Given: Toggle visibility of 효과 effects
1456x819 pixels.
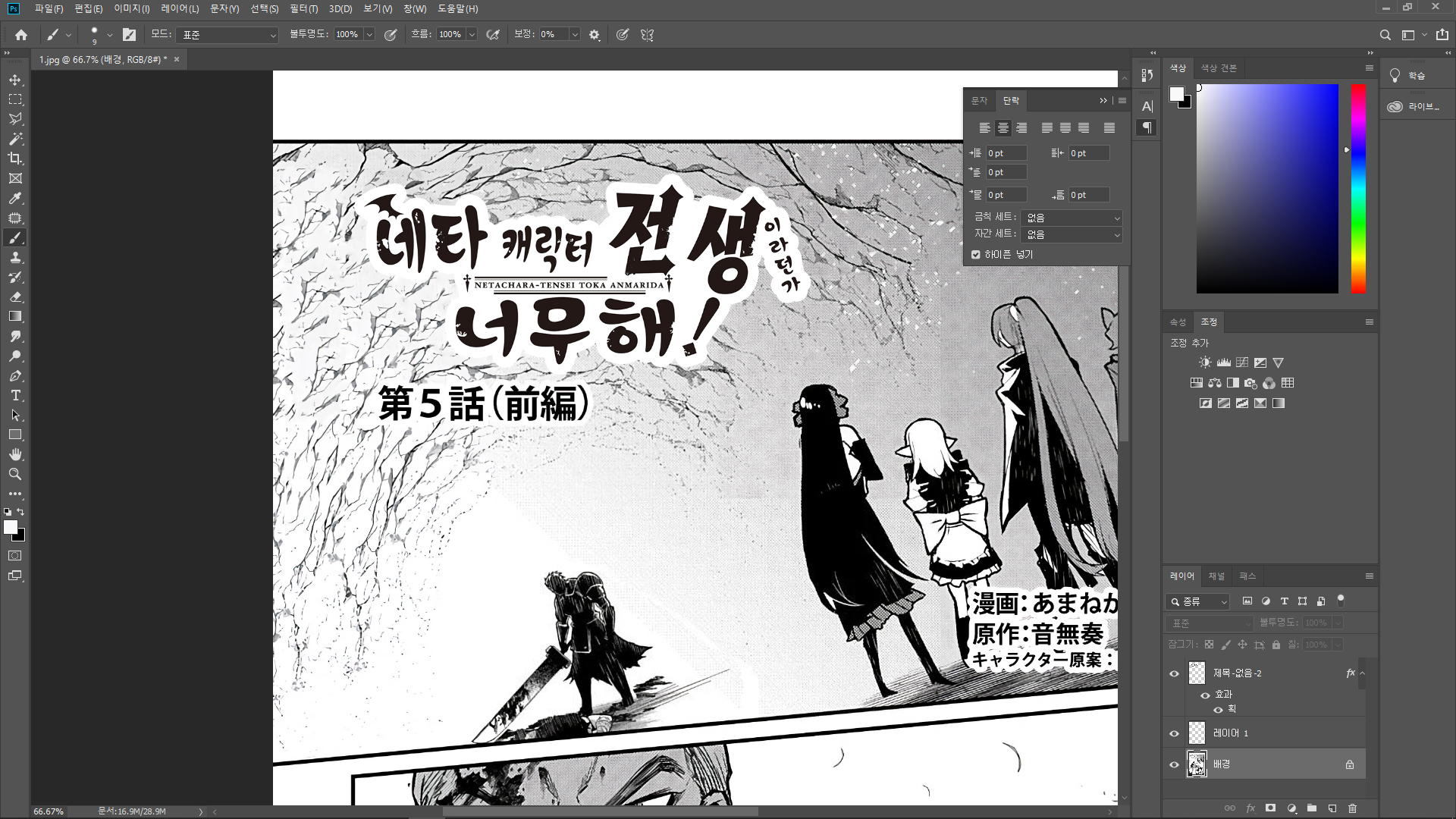Looking at the screenshot, I should pos(1205,695).
